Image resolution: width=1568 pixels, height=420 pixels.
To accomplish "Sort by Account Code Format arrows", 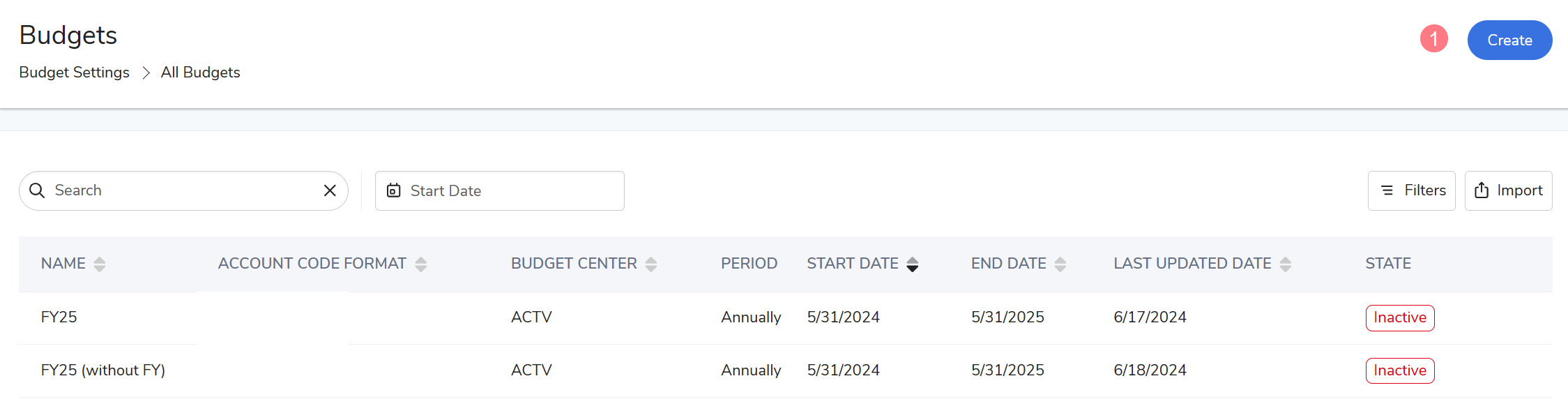I will point(421,264).
